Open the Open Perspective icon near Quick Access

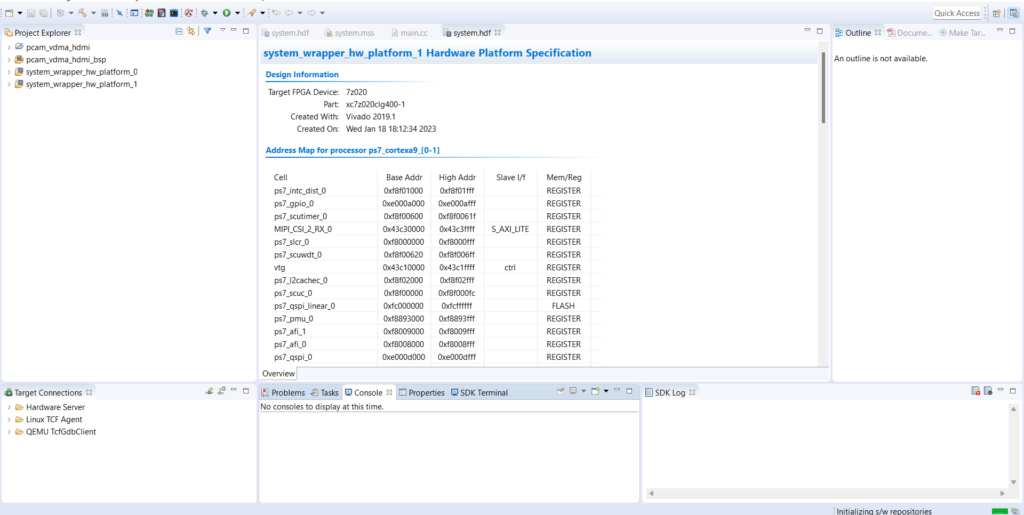pos(997,13)
